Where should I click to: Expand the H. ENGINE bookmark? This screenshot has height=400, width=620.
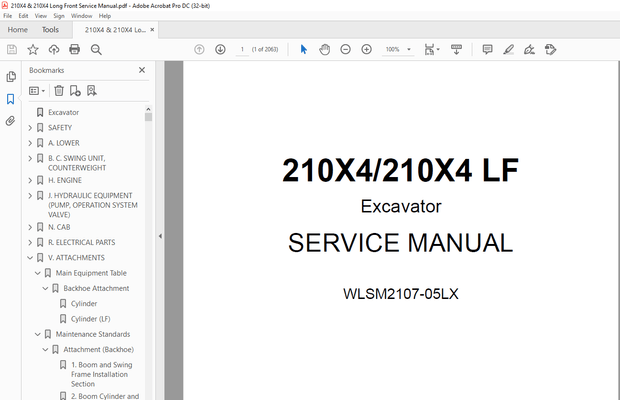[x=30, y=181]
